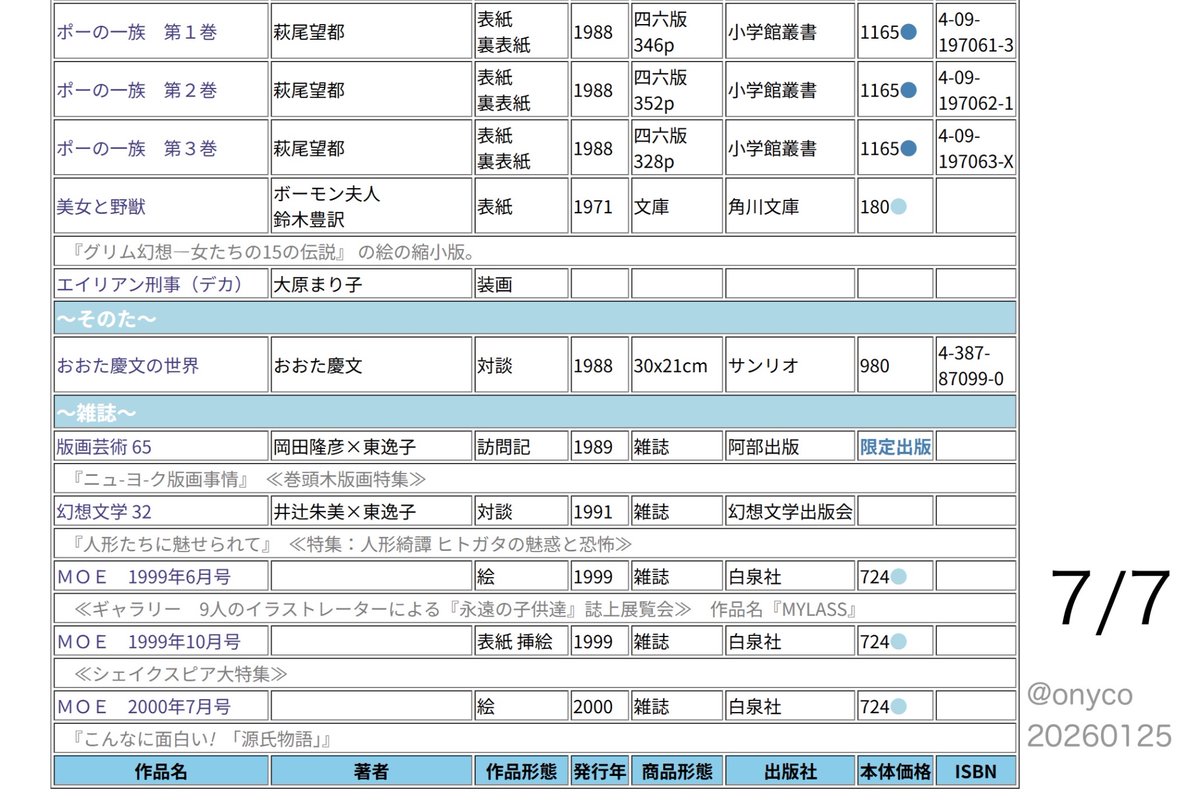Open the 版画芸術 65 title link

point(104,446)
